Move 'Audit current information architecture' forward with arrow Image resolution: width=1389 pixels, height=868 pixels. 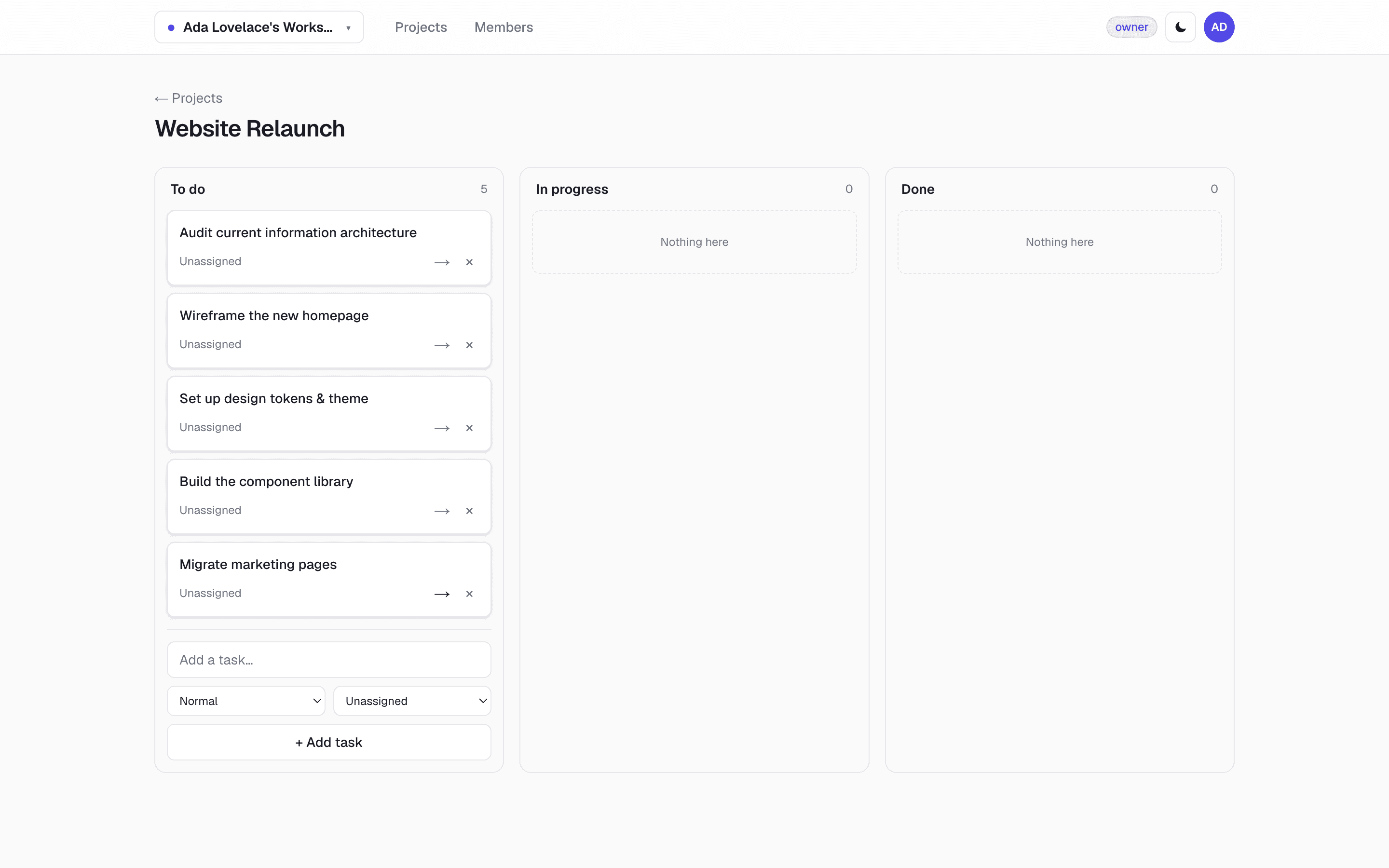441,262
